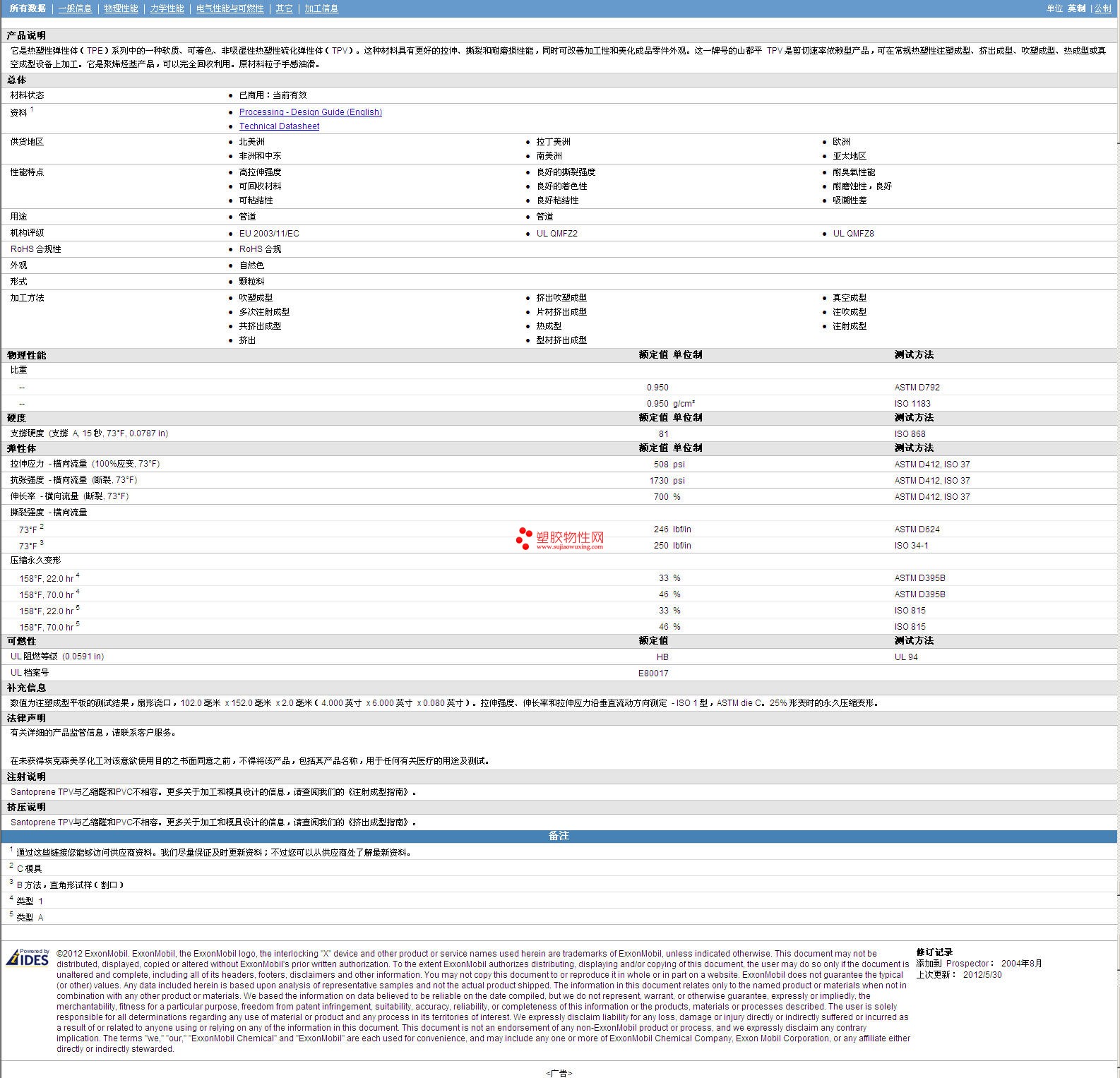Open the 所有数据 tab
The height and width of the screenshot is (1078, 1120).
click(x=28, y=8)
